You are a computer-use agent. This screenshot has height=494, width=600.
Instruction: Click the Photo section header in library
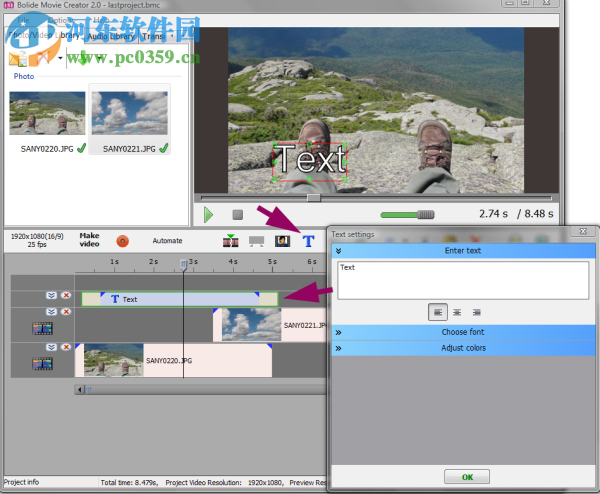[x=24, y=76]
